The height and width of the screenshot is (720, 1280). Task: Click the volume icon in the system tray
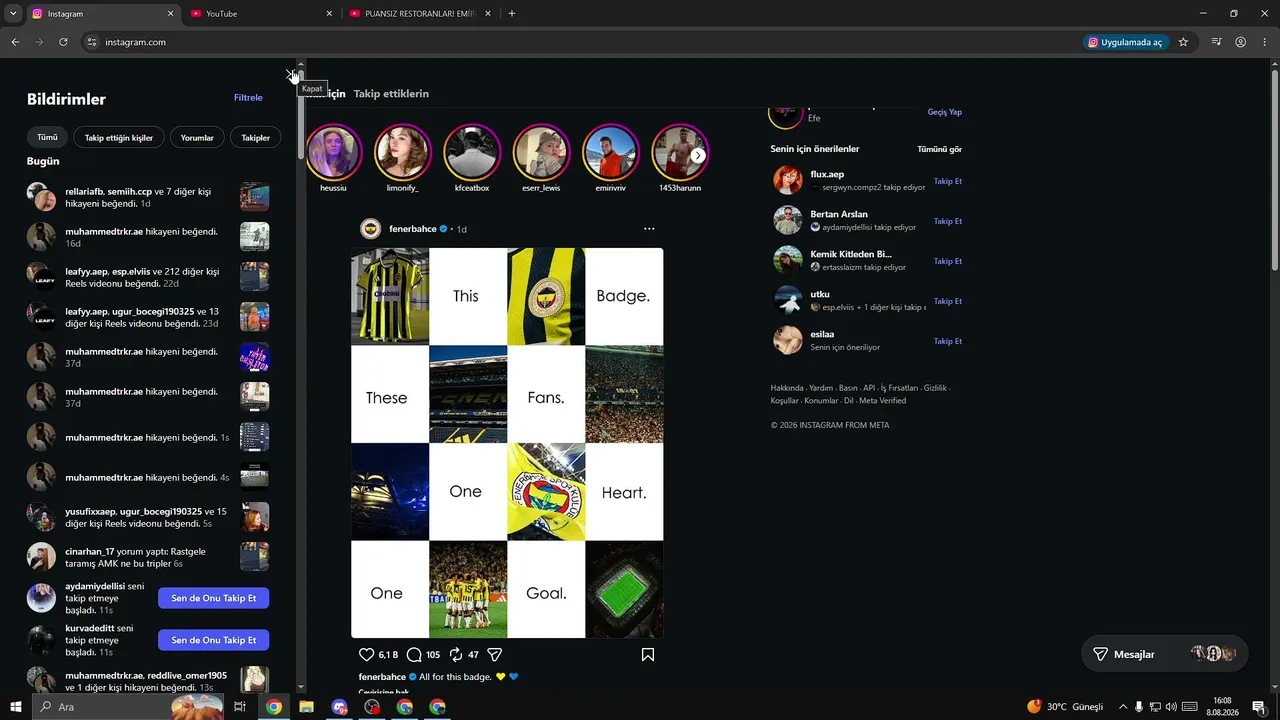[x=1171, y=707]
